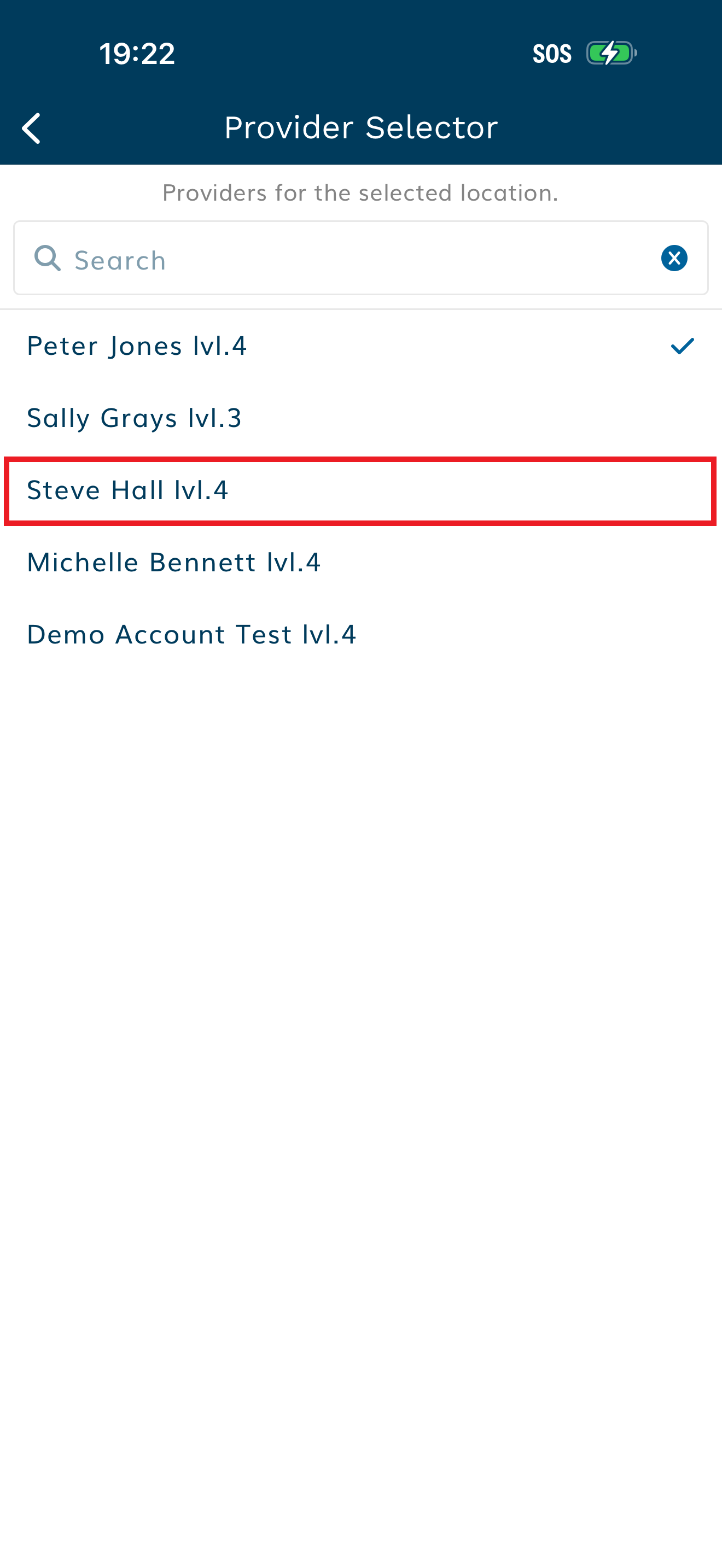Screen dimensions: 722x1568
Task: Select provider Peter Jones lvl.4
Action: (137, 346)
